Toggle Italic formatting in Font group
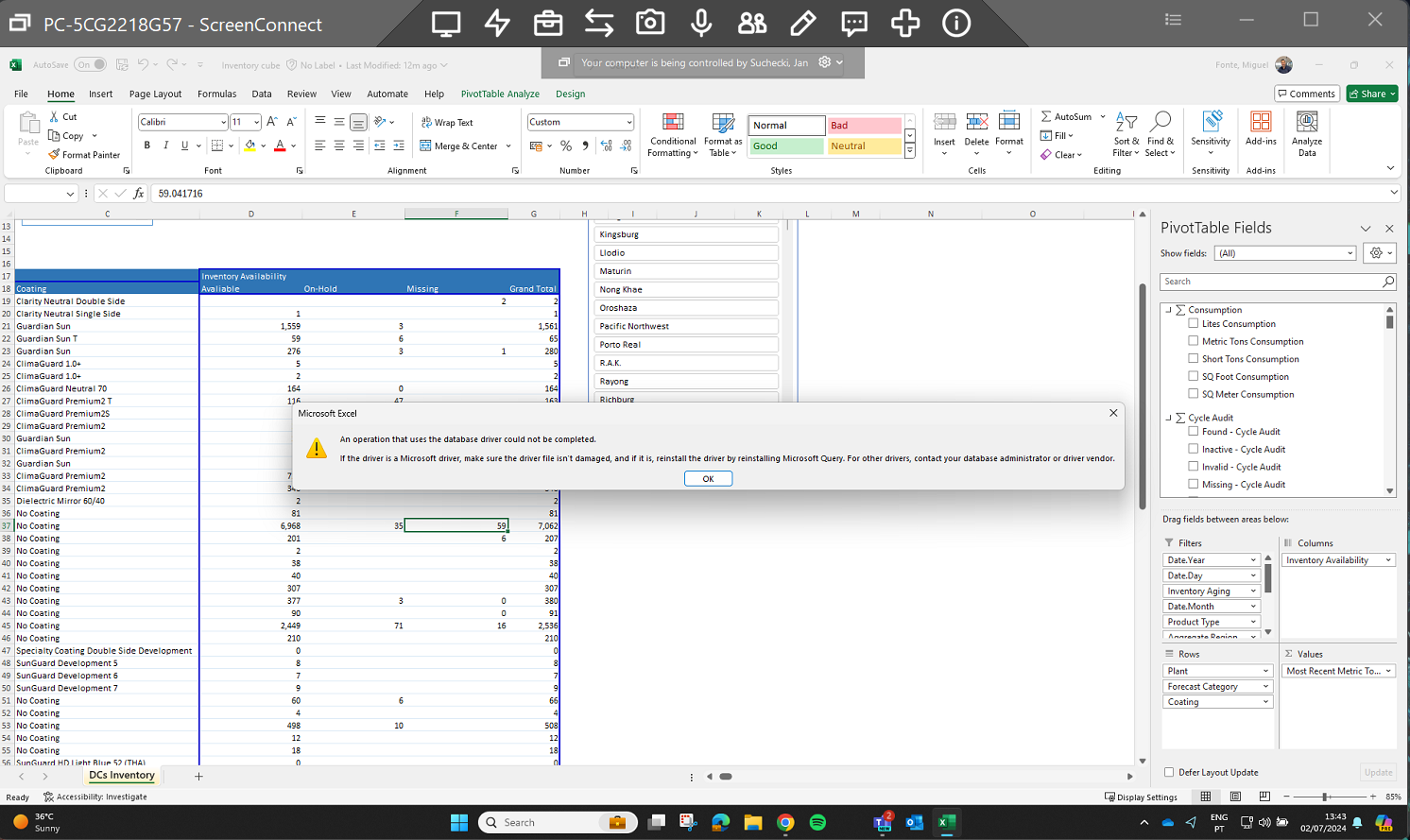Viewport: 1410px width, 840px height. point(166,146)
